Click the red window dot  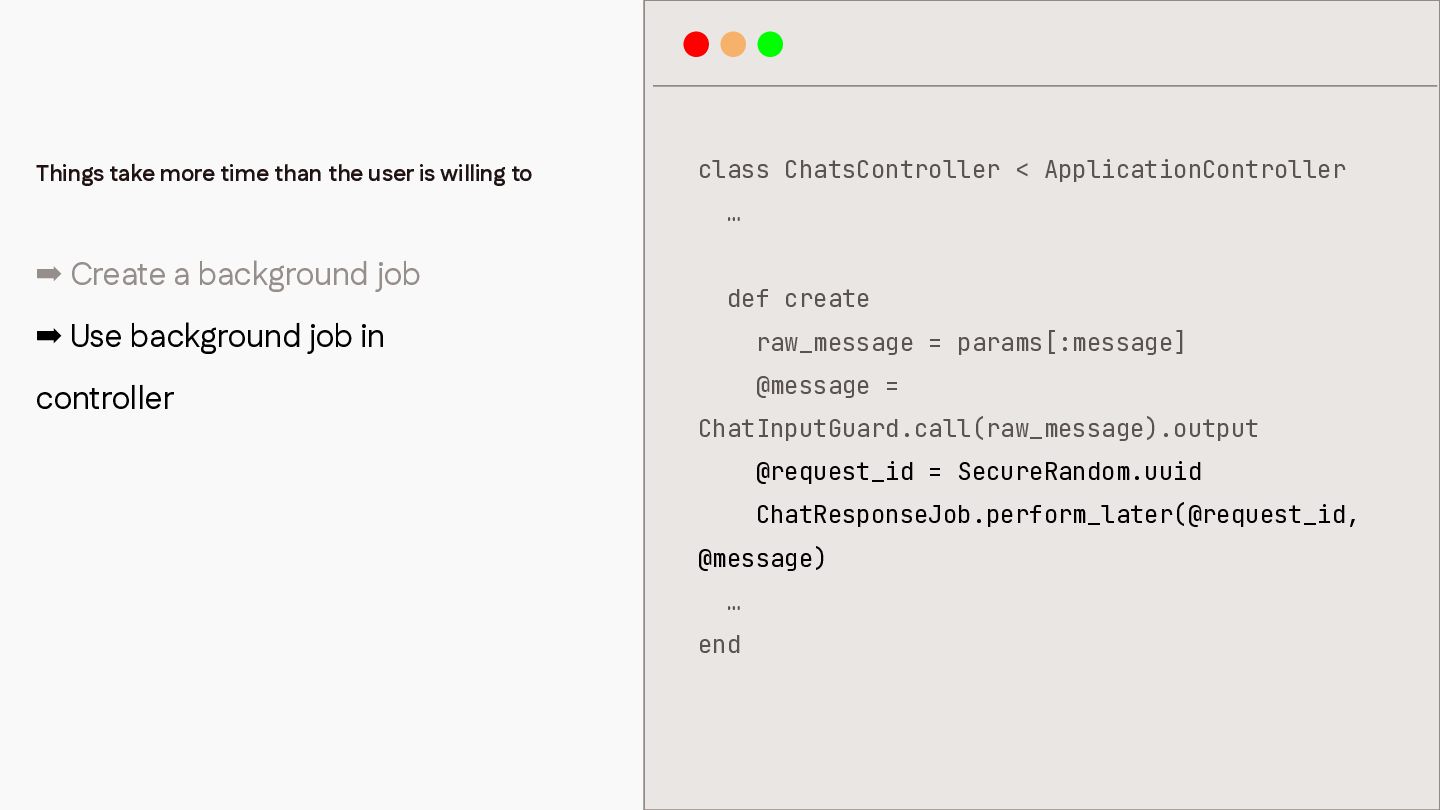696,44
